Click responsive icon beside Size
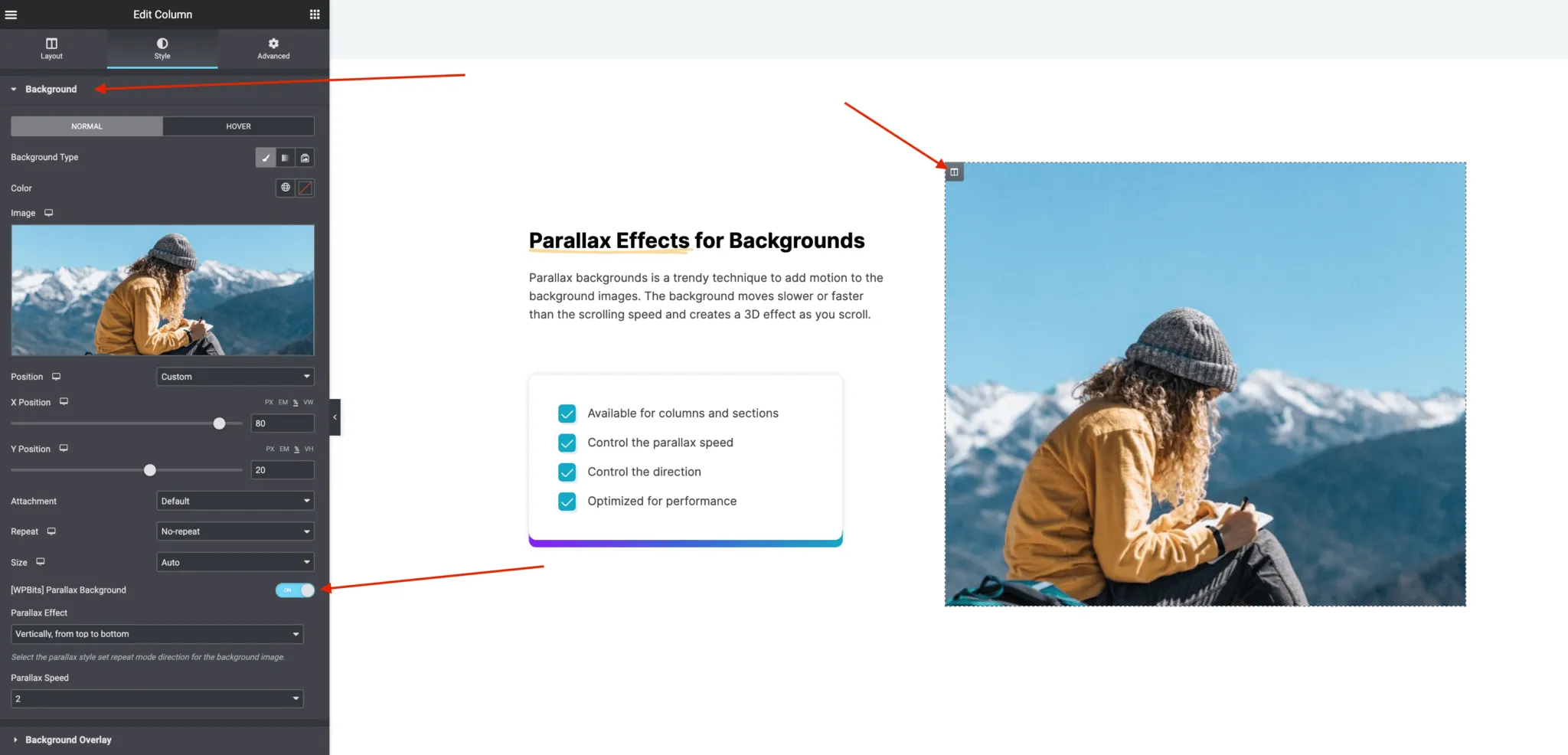Screen dimensions: 1568x755 (x=41, y=562)
